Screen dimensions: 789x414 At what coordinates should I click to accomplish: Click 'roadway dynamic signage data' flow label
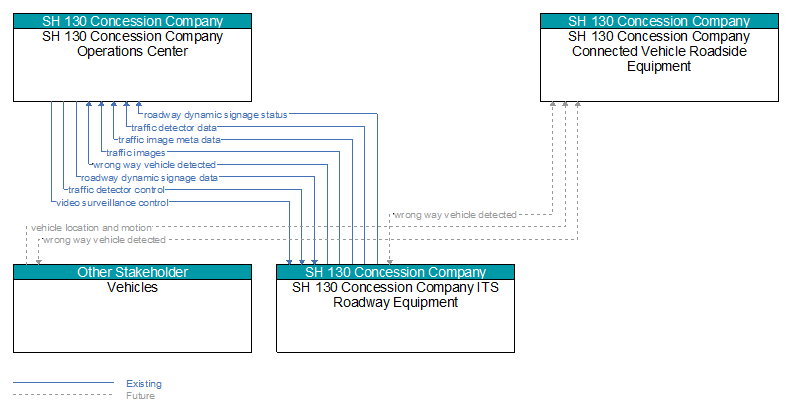[149, 178]
